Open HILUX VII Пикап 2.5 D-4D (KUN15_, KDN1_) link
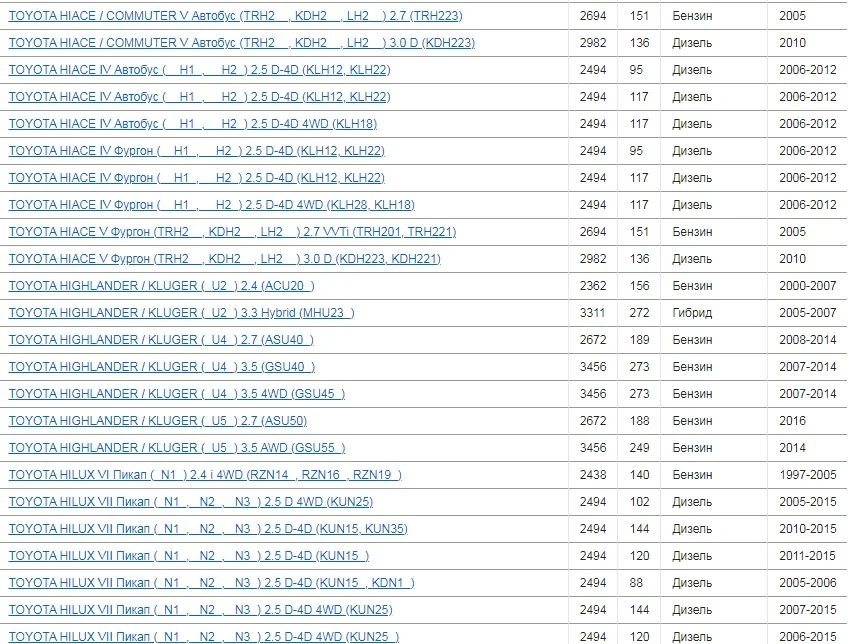The height and width of the screenshot is (644, 851). pos(212,583)
